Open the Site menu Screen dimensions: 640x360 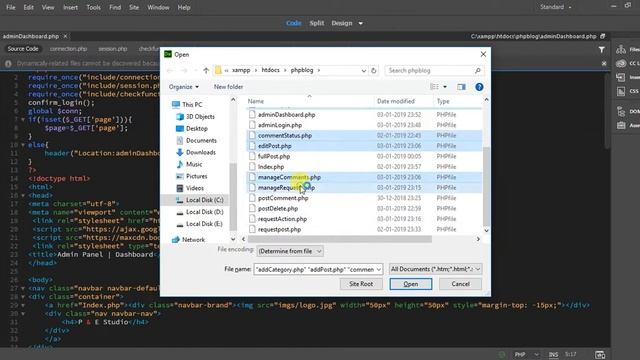134,7
